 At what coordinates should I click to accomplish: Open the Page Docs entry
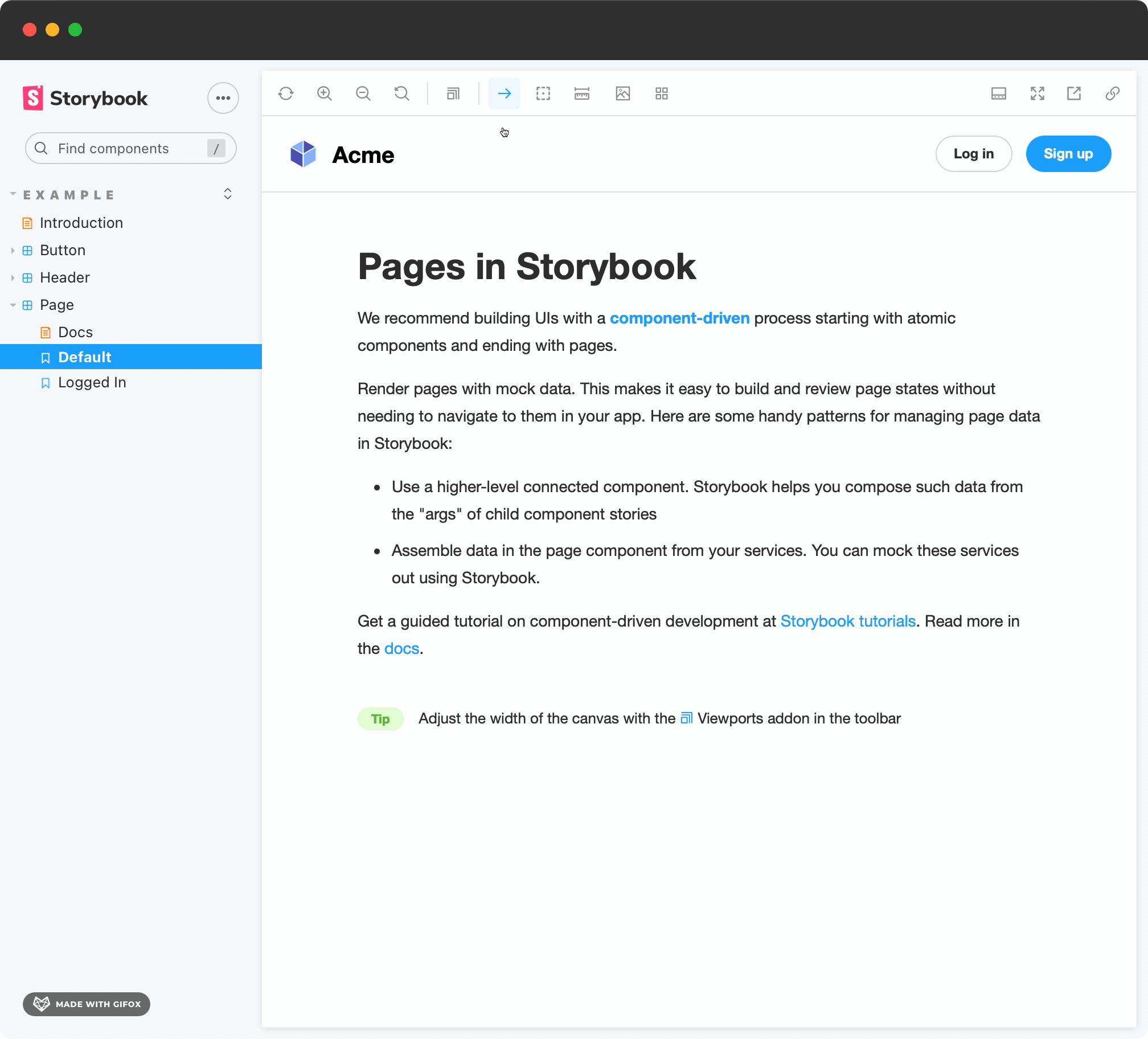75,332
